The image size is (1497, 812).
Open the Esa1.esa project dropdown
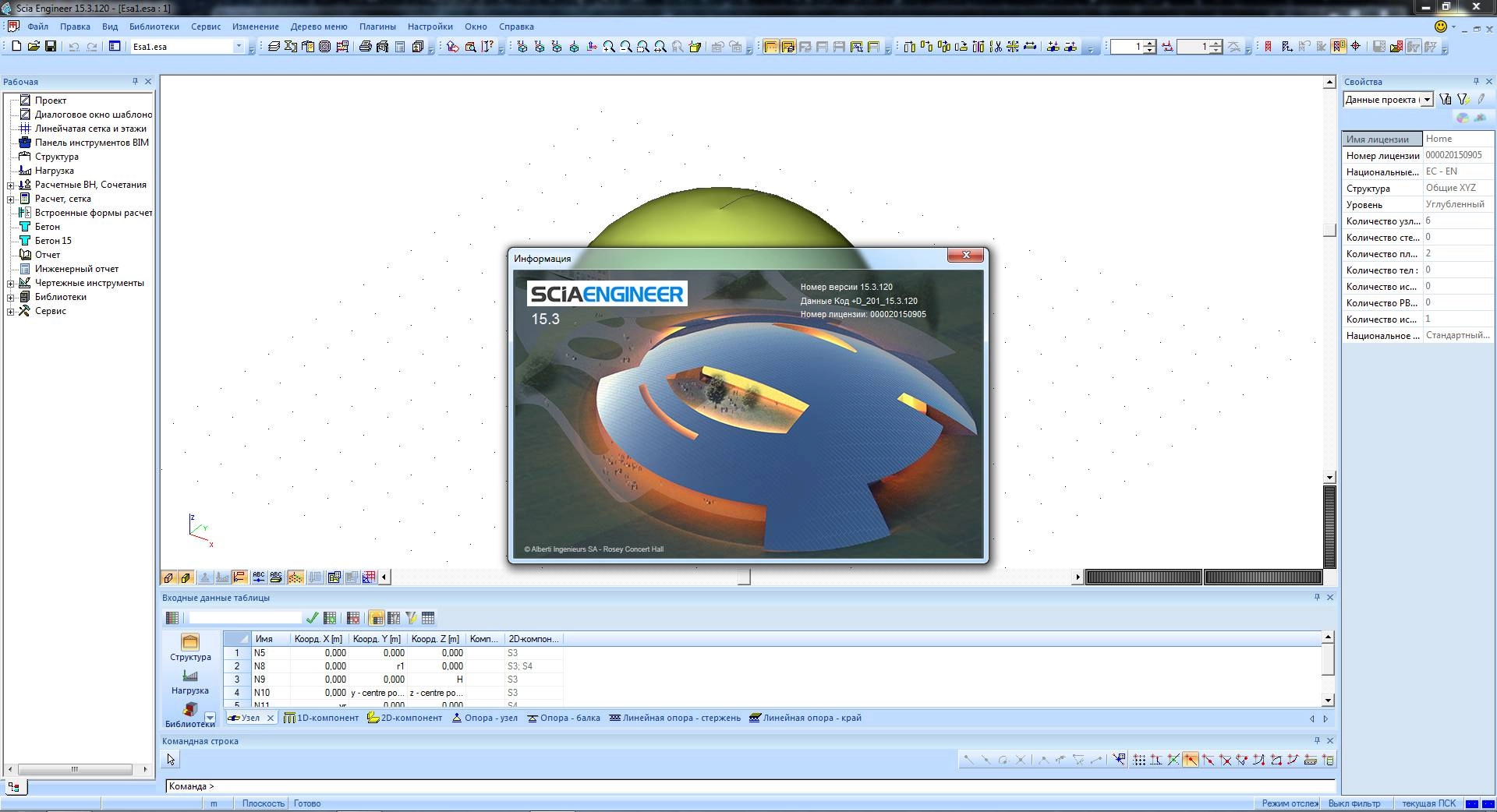[239, 47]
